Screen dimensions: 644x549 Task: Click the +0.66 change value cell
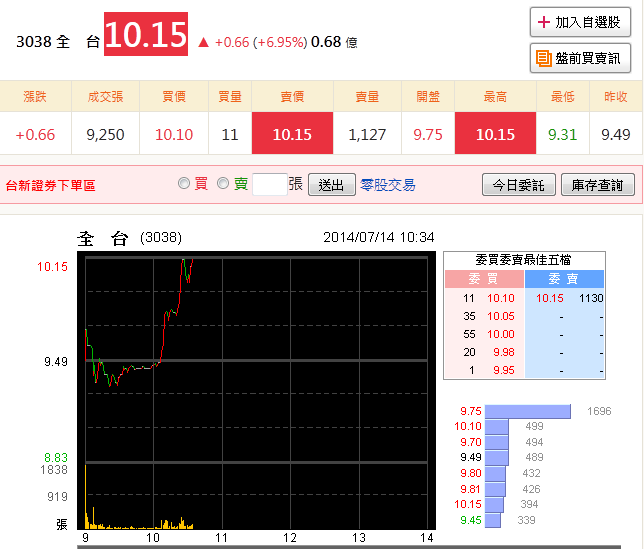pyautogui.click(x=35, y=134)
